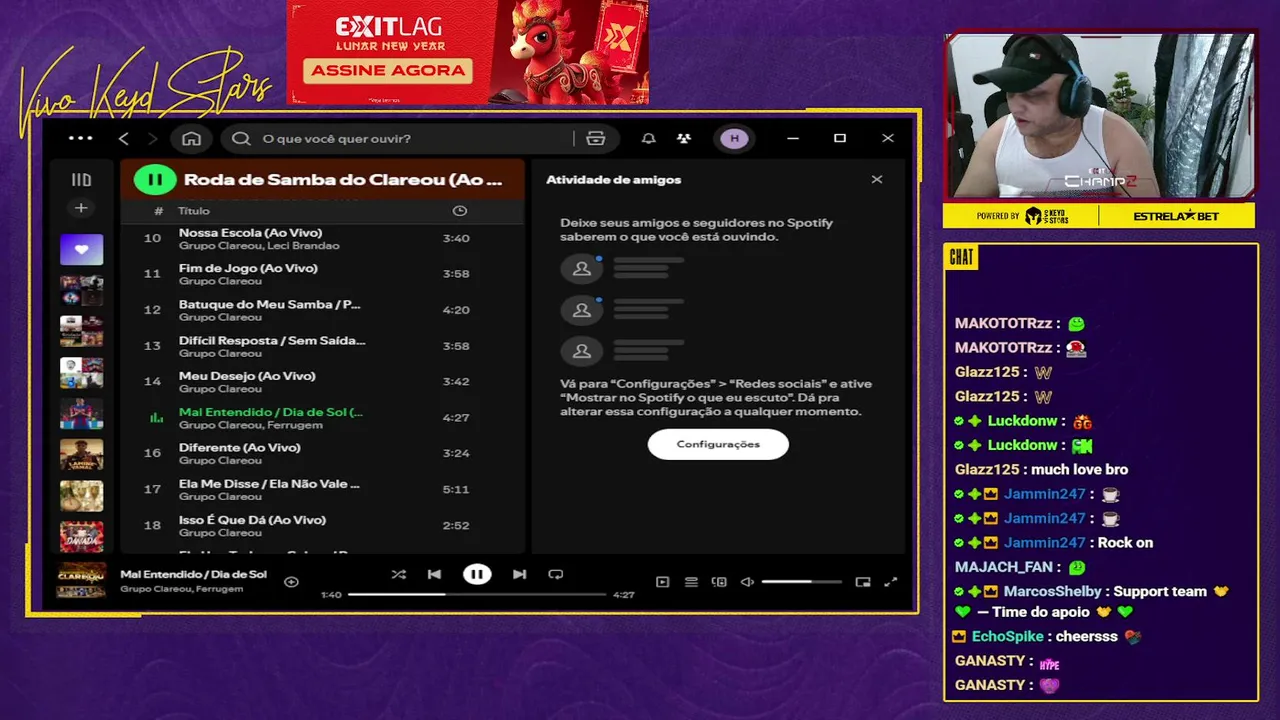Mute with the volume speaker icon
The width and height of the screenshot is (1280, 720).
coord(747,582)
